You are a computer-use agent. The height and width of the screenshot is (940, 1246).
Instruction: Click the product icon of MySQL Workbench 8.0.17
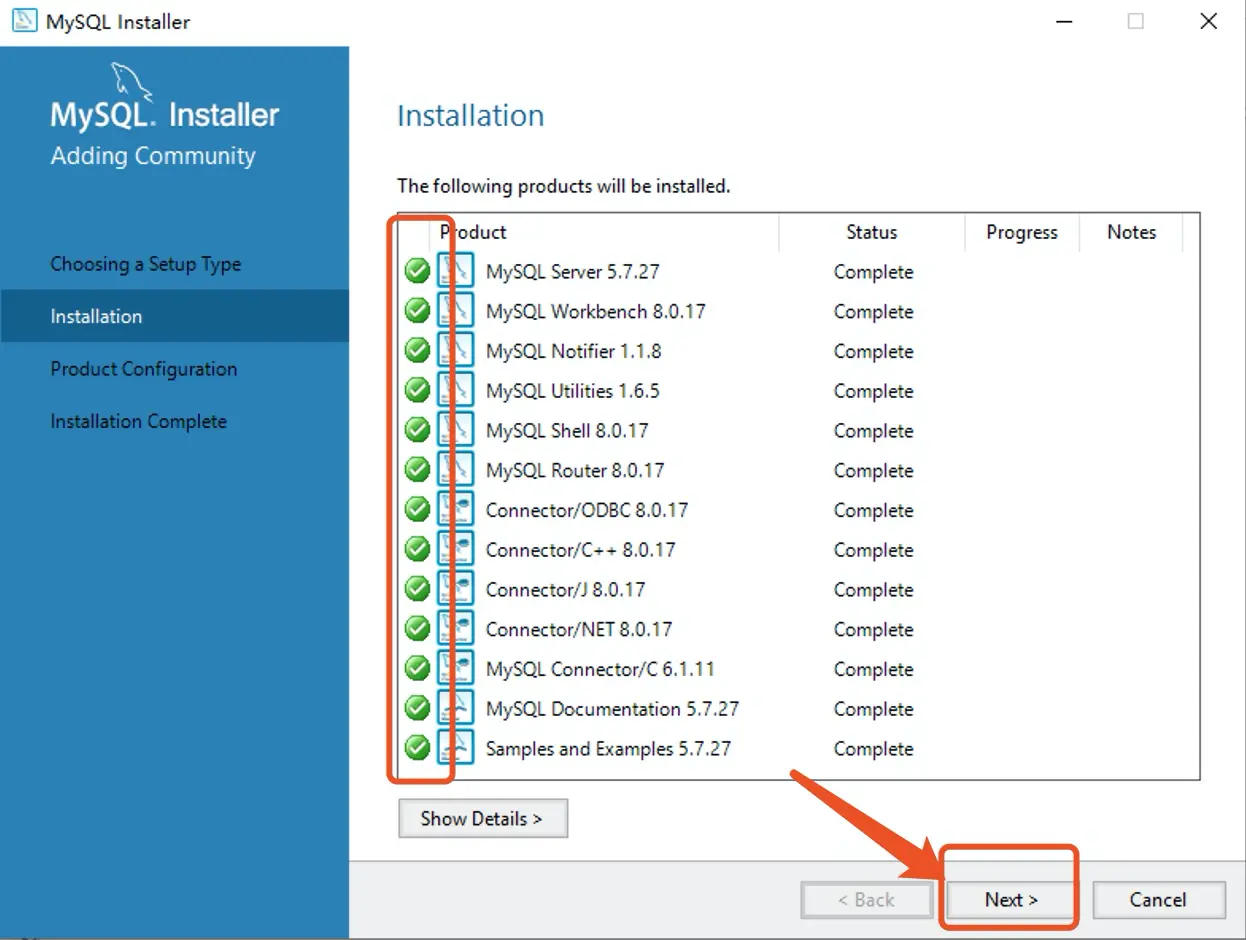point(456,311)
